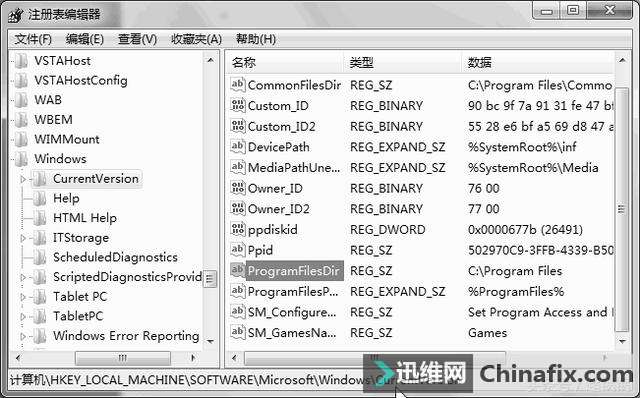Select the ProgramFilesDir value name
The image size is (640, 398).
[x=294, y=271]
